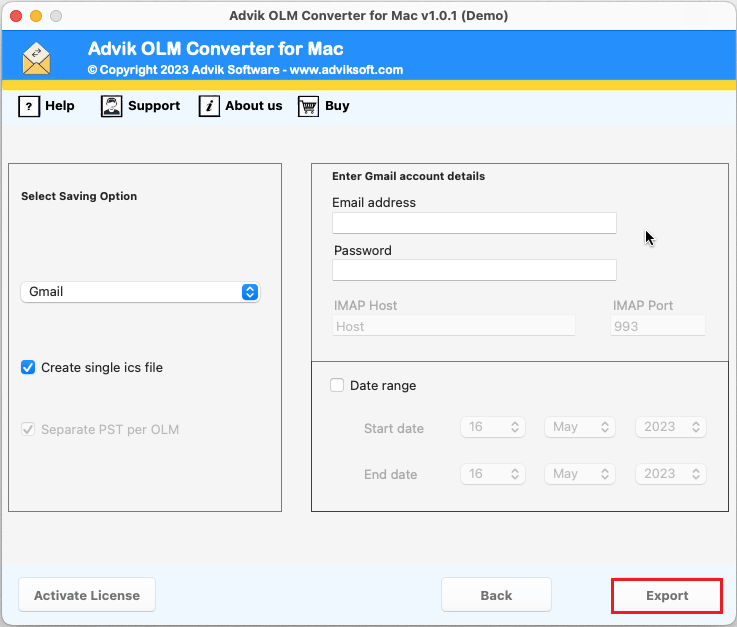This screenshot has width=737, height=627.
Task: Enable the Date range checkbox
Action: pyautogui.click(x=337, y=385)
